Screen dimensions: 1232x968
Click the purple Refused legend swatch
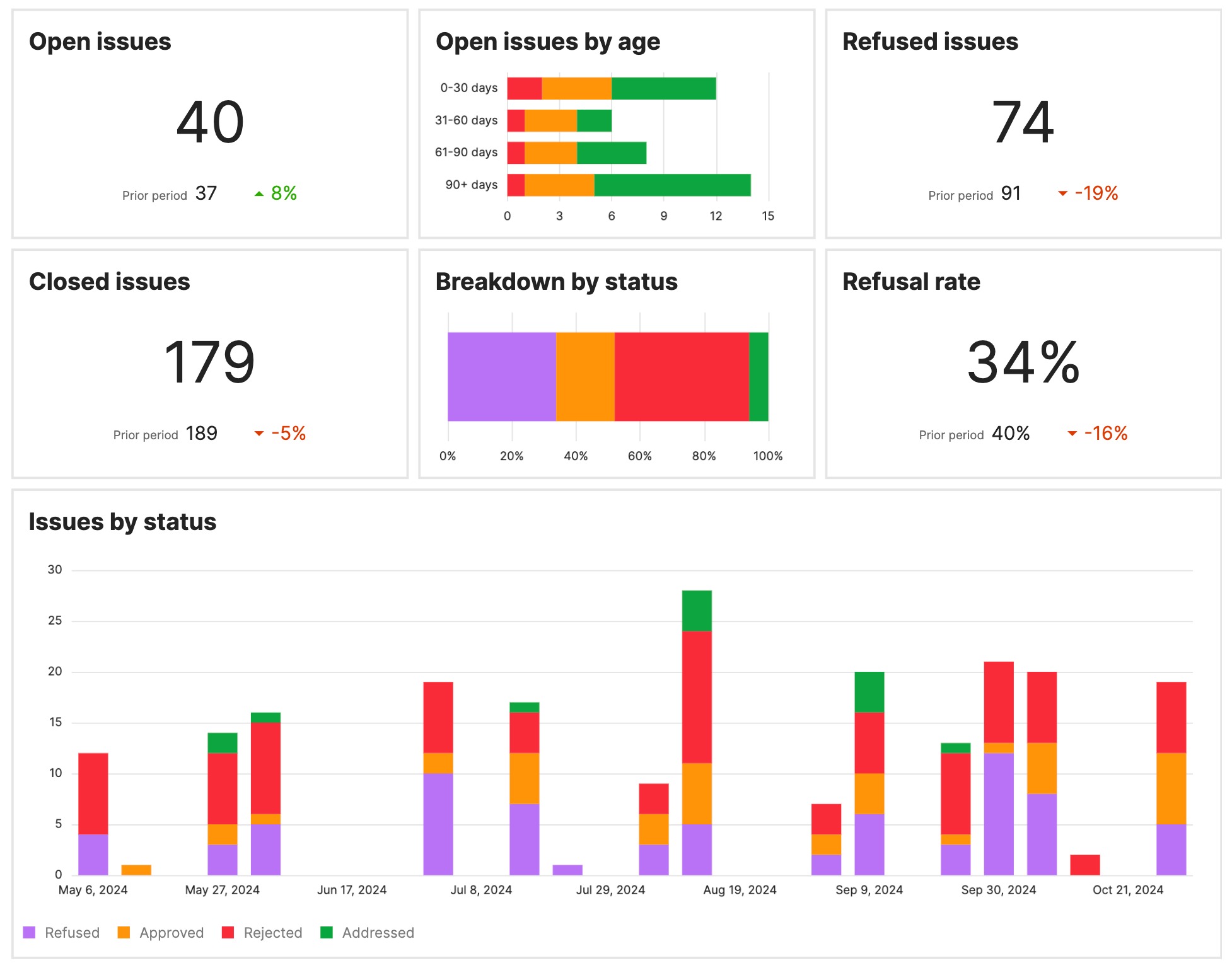[x=29, y=933]
